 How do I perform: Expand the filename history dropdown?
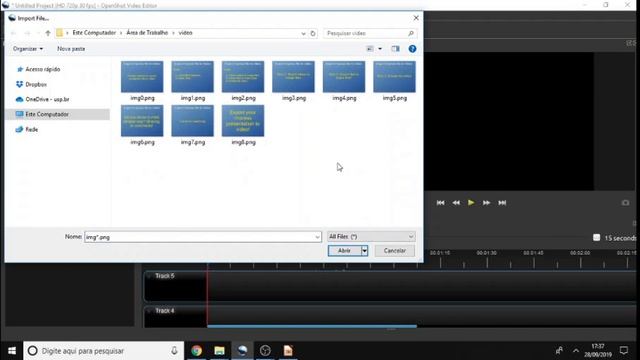click(318, 237)
